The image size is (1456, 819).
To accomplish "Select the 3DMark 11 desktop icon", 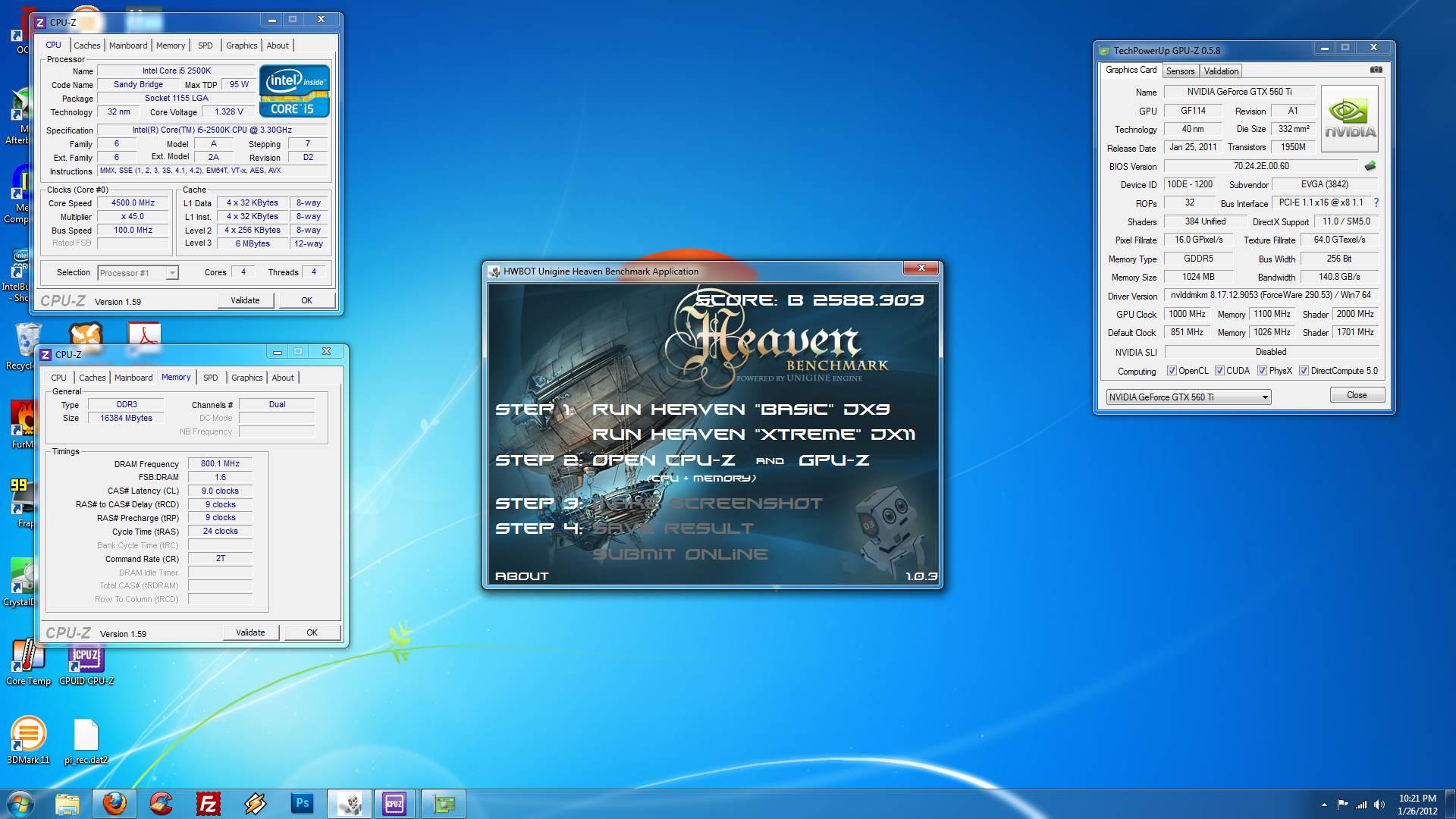I will [28, 740].
